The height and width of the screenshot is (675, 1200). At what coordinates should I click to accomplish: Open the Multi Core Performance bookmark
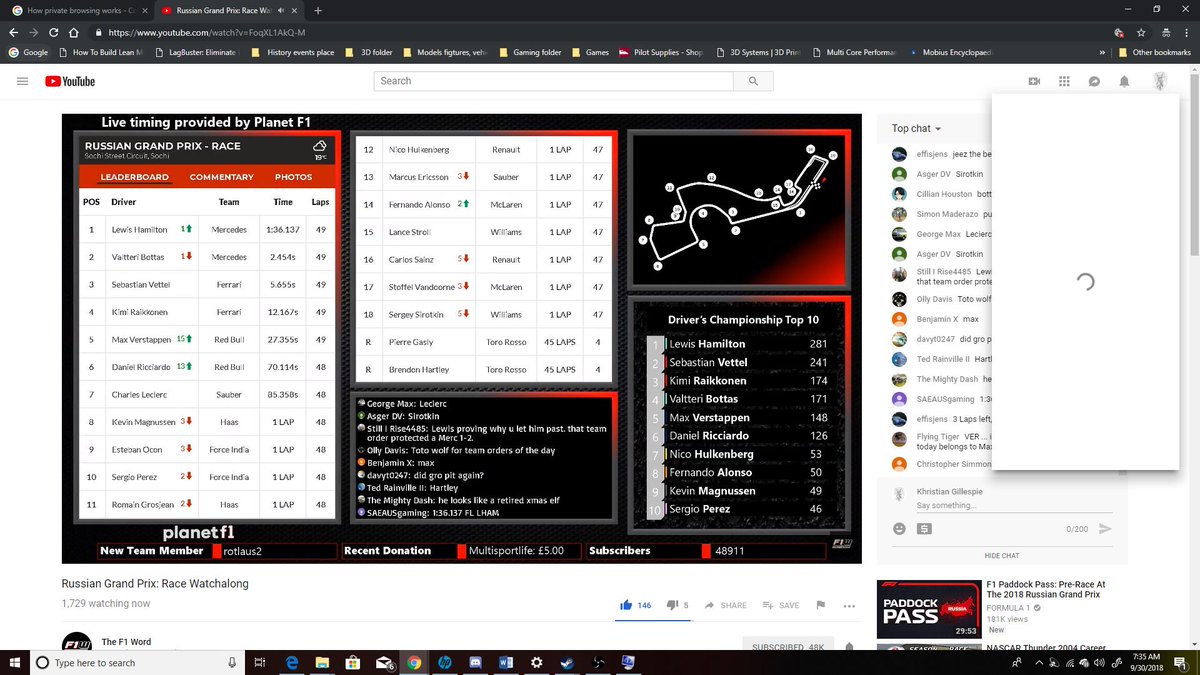[x=855, y=52]
